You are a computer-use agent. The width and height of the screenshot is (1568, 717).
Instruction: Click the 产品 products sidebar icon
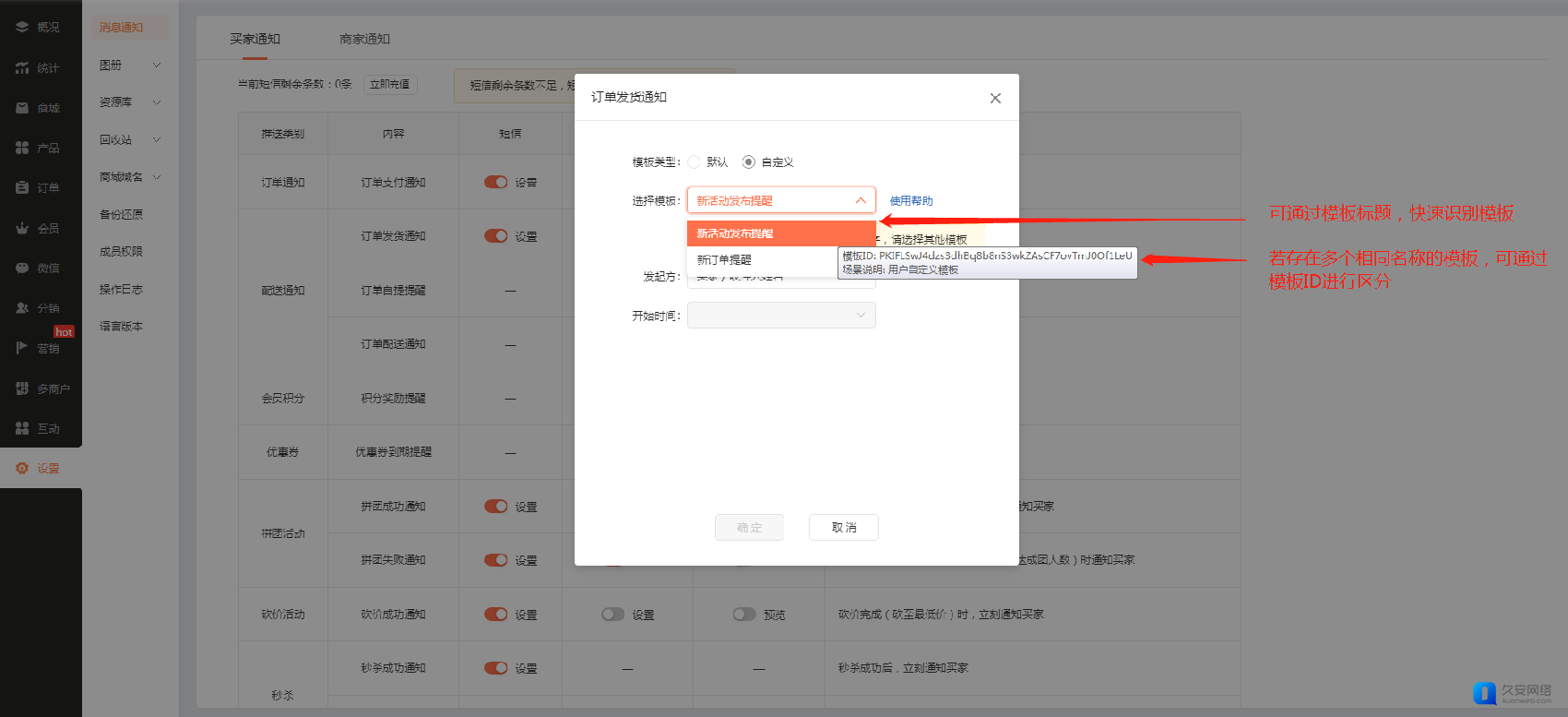click(22, 148)
